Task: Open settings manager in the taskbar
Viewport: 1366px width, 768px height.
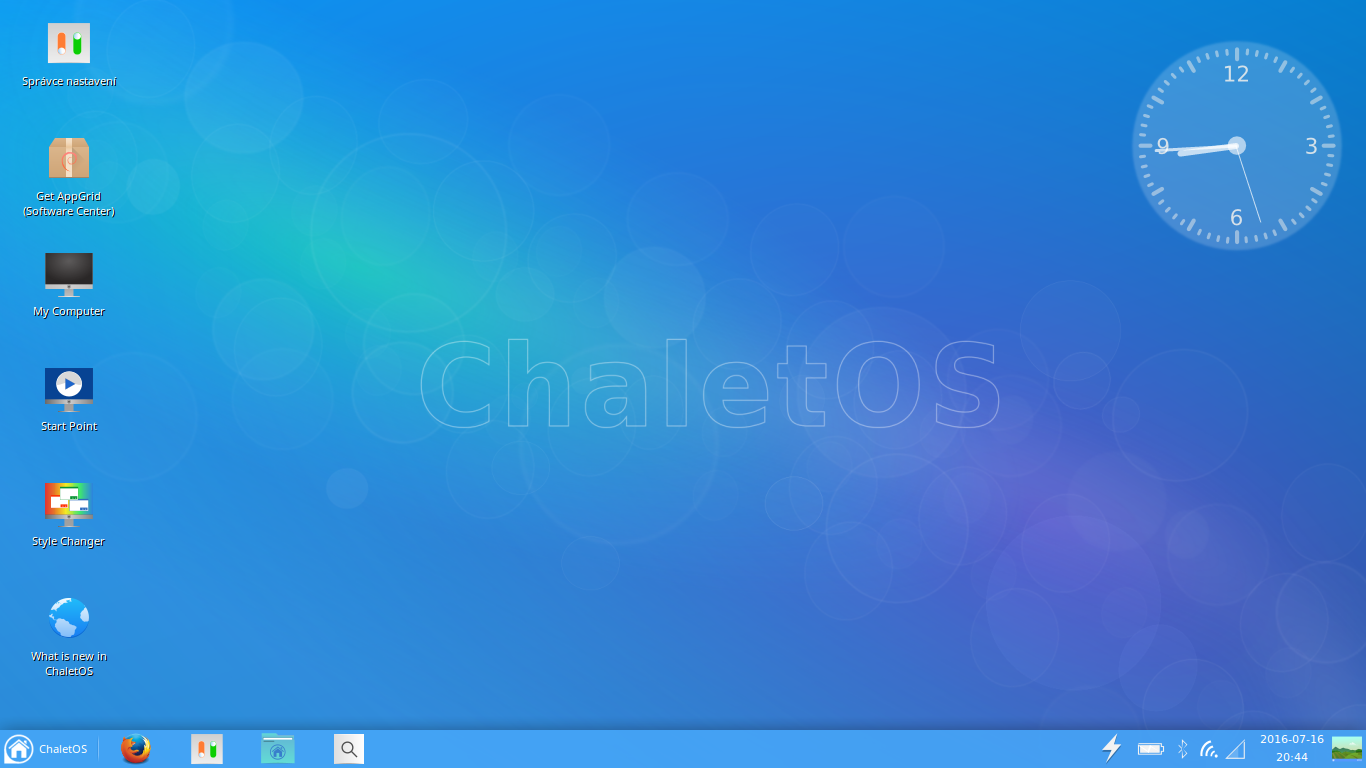Action: point(207,749)
